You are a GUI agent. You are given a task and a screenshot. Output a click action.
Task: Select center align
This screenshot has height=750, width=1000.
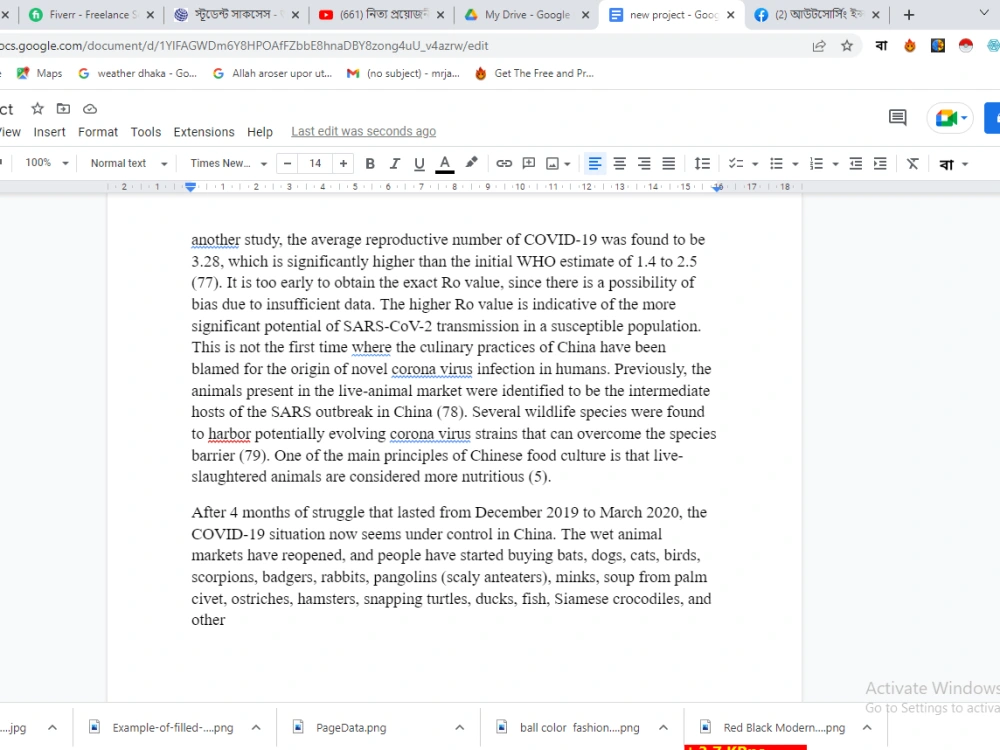[x=619, y=164]
